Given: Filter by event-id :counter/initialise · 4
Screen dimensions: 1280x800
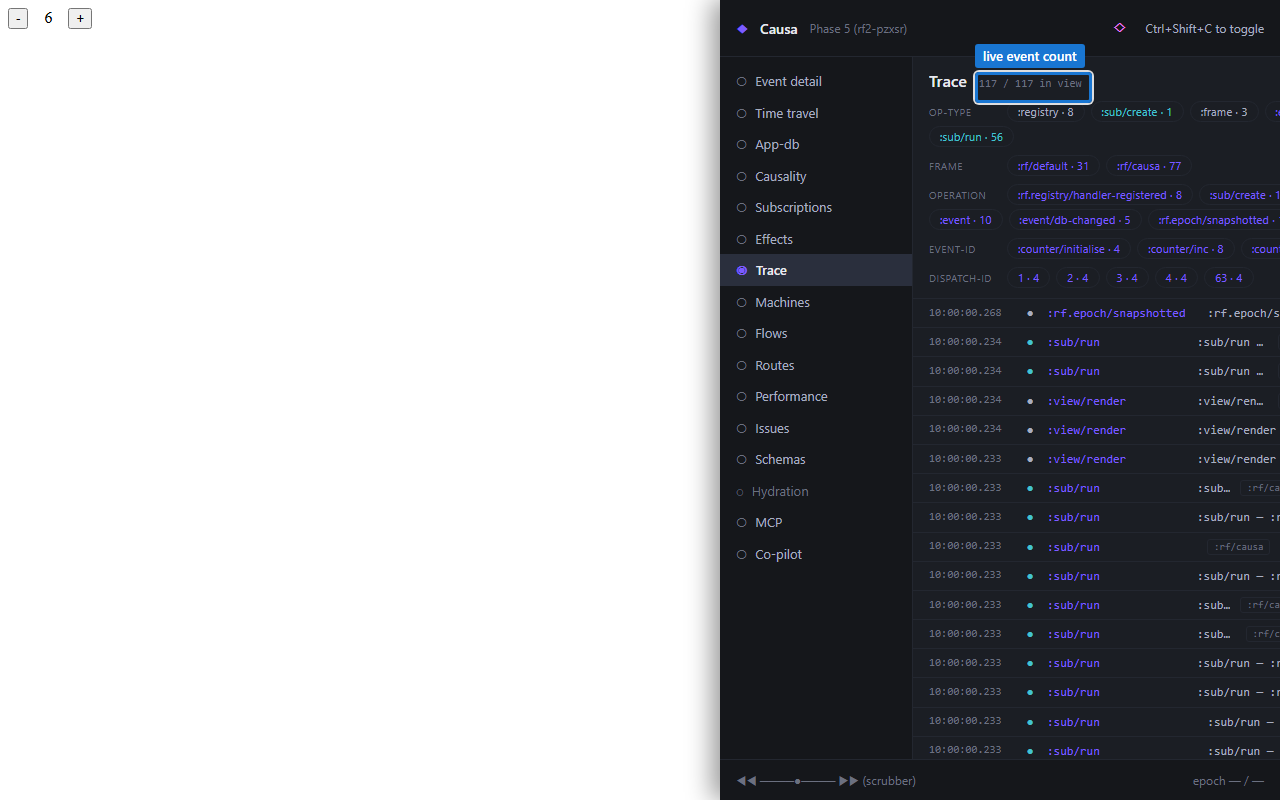Looking at the screenshot, I should pyautogui.click(x=1069, y=249).
